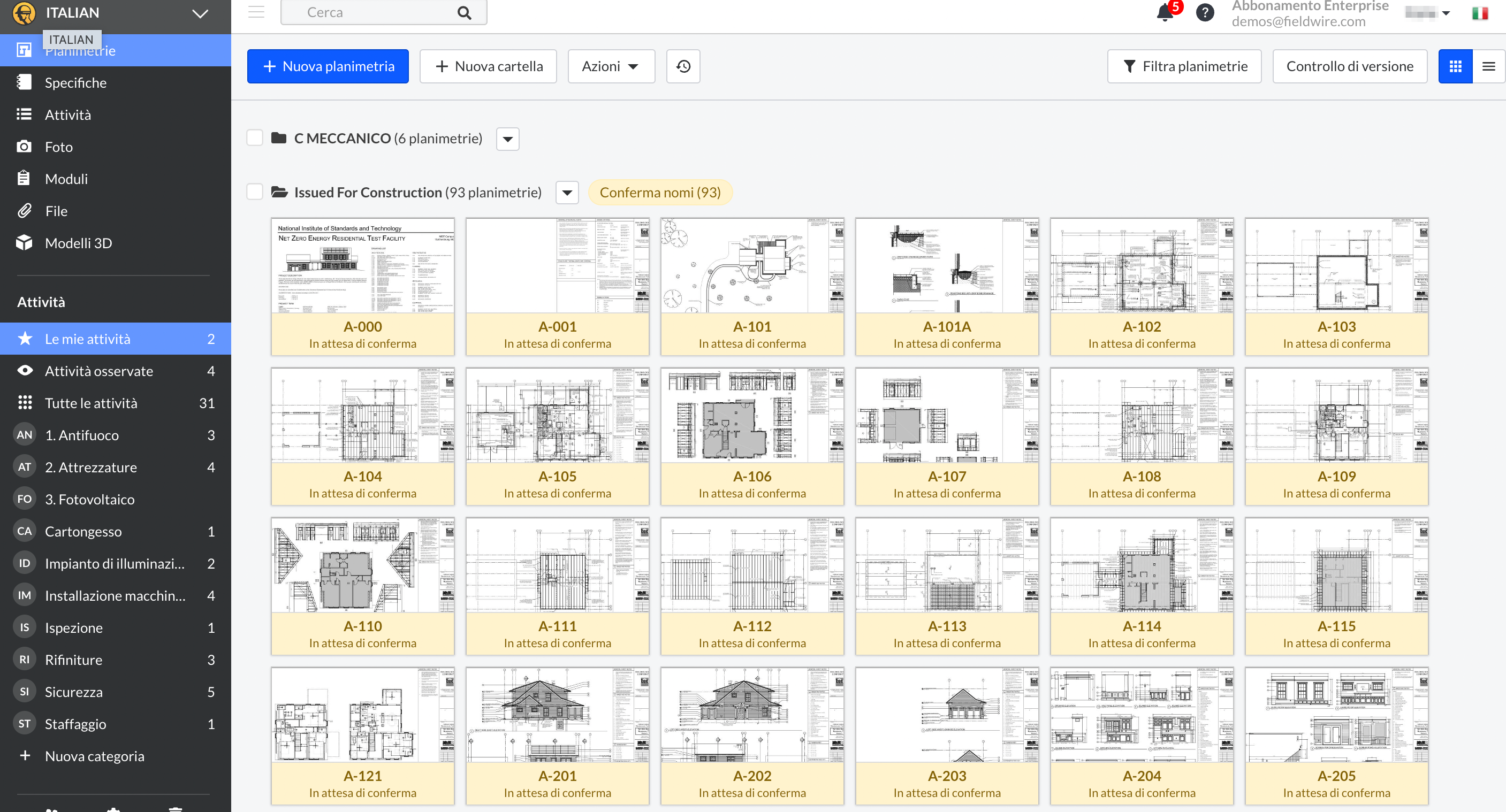Expand the ITALIAN project chevron
This screenshot has width=1506, height=812.
tap(200, 13)
